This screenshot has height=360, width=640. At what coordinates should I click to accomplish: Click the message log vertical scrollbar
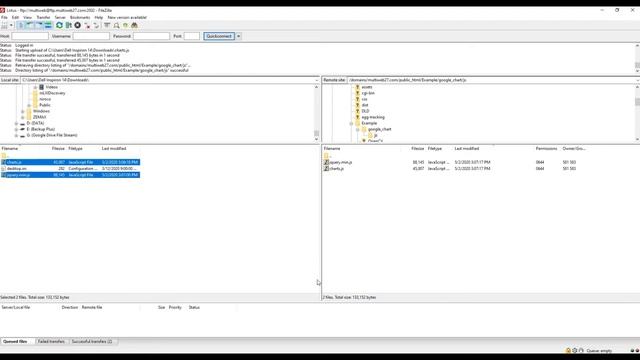point(637,58)
